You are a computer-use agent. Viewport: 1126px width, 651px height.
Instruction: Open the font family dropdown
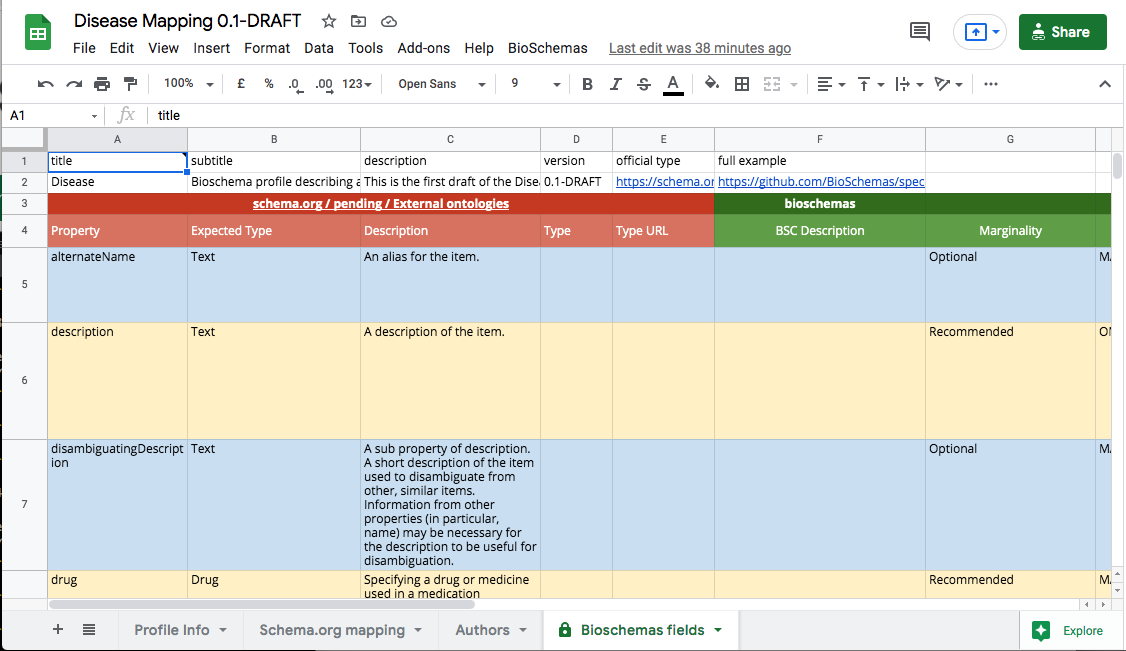click(440, 84)
